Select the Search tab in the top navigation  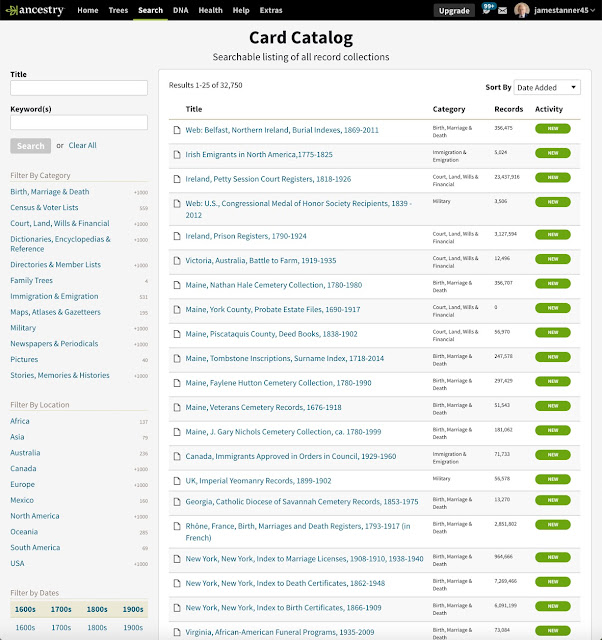pyautogui.click(x=150, y=10)
